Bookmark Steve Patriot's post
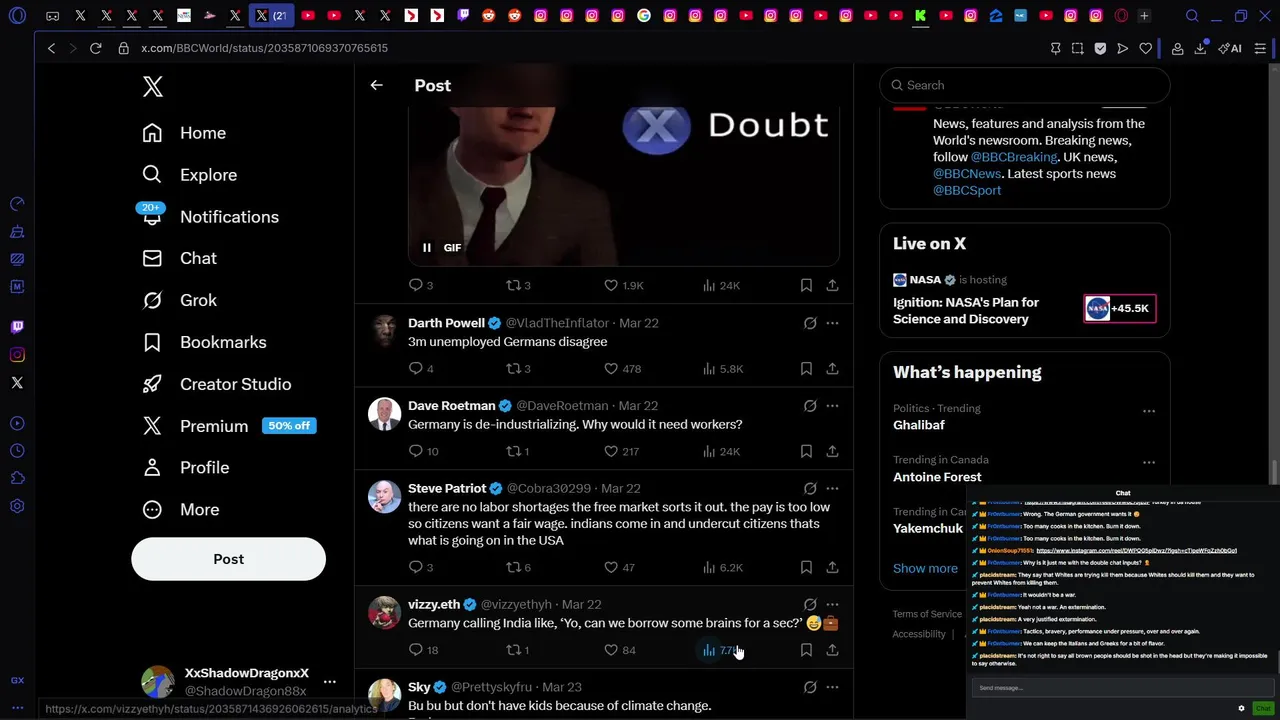1280x720 pixels. tap(806, 568)
